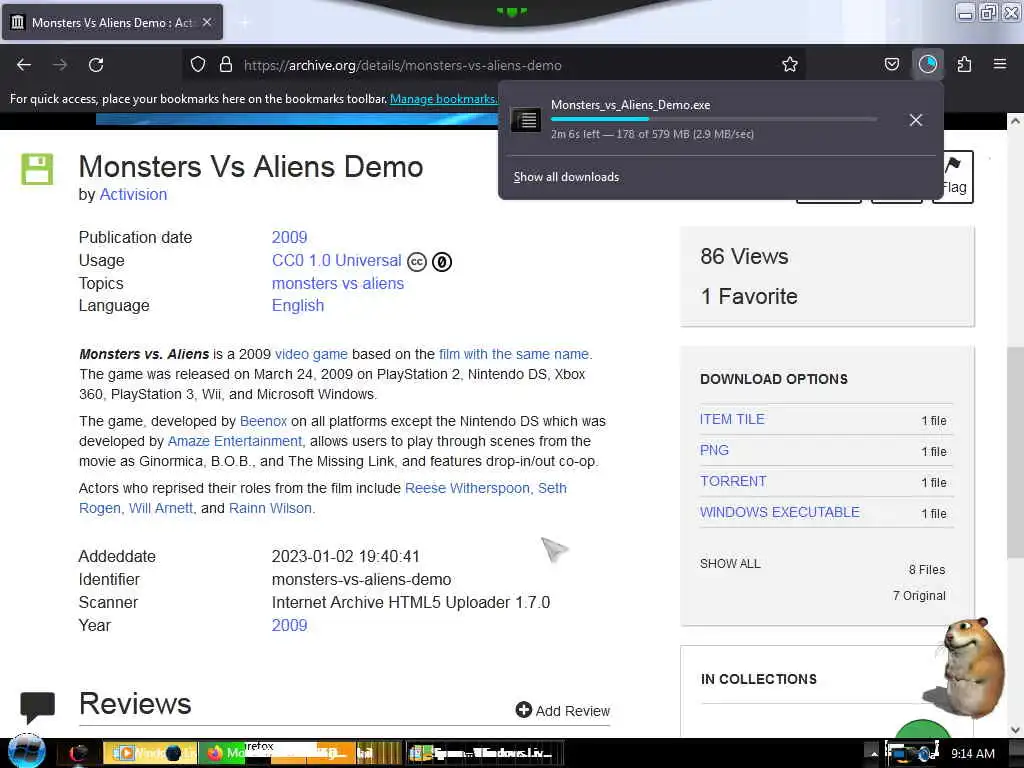Click the page vertical scrollbar thumb
The width and height of the screenshot is (1024, 768).
click(x=1015, y=453)
